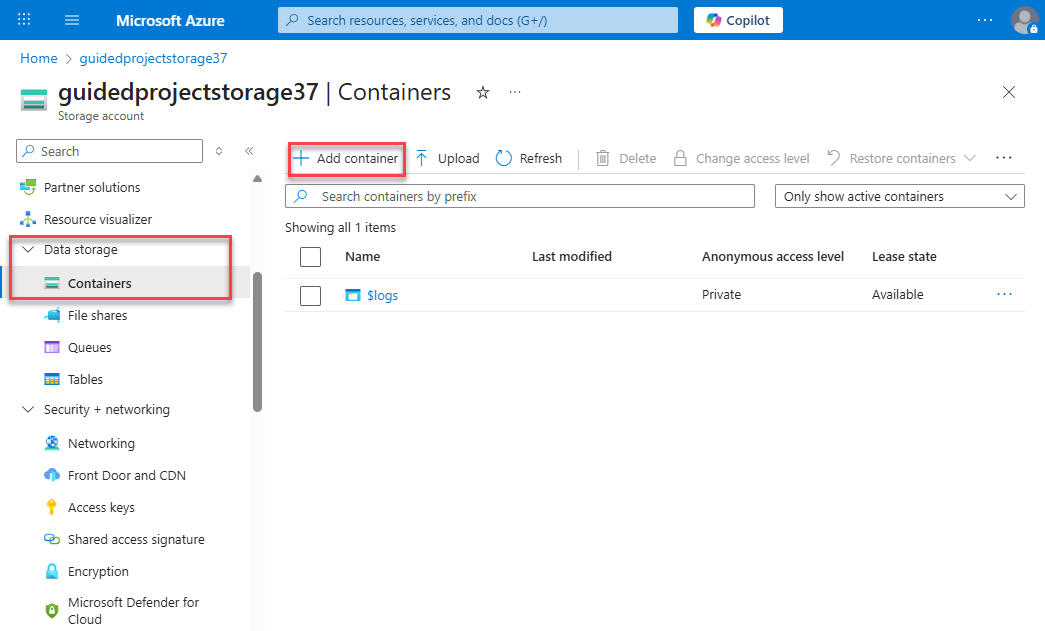Open Encryption settings
Image resolution: width=1045 pixels, height=631 pixels.
click(x=98, y=571)
